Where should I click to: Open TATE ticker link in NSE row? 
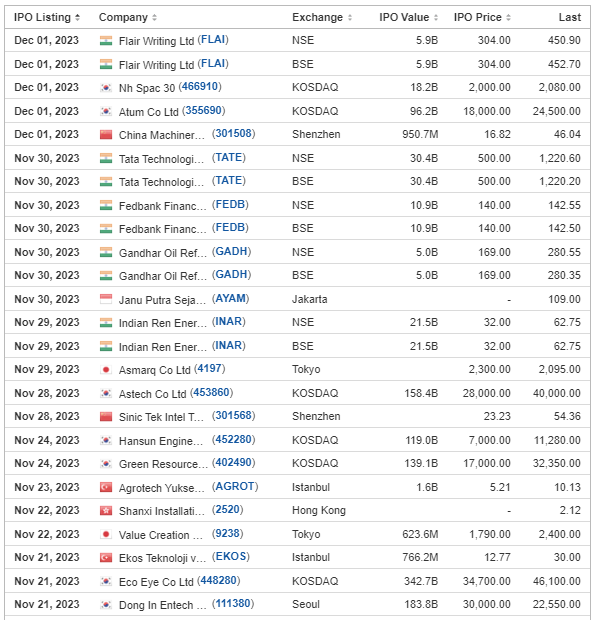click(229, 158)
